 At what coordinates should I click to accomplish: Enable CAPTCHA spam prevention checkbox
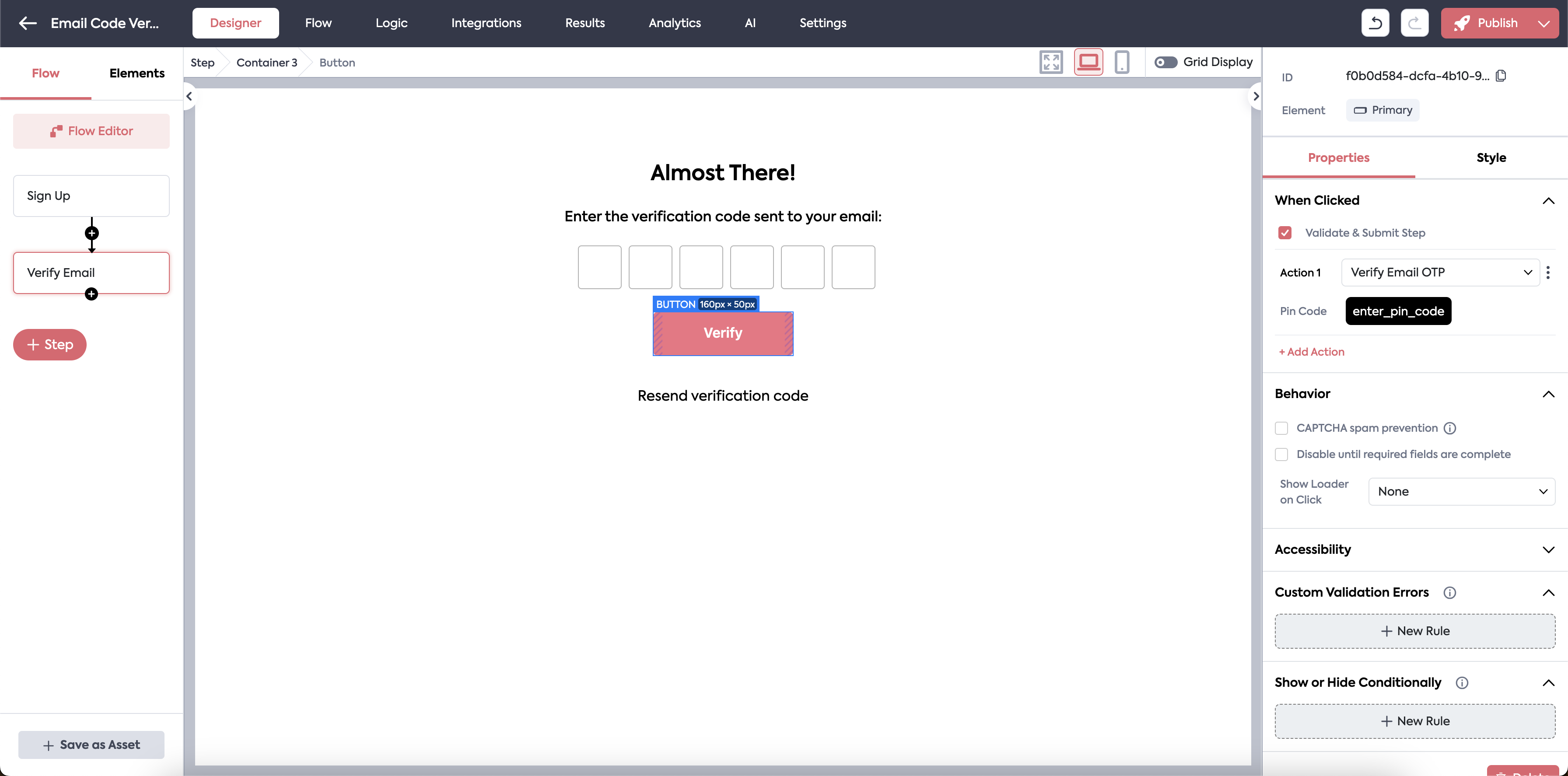click(1281, 428)
